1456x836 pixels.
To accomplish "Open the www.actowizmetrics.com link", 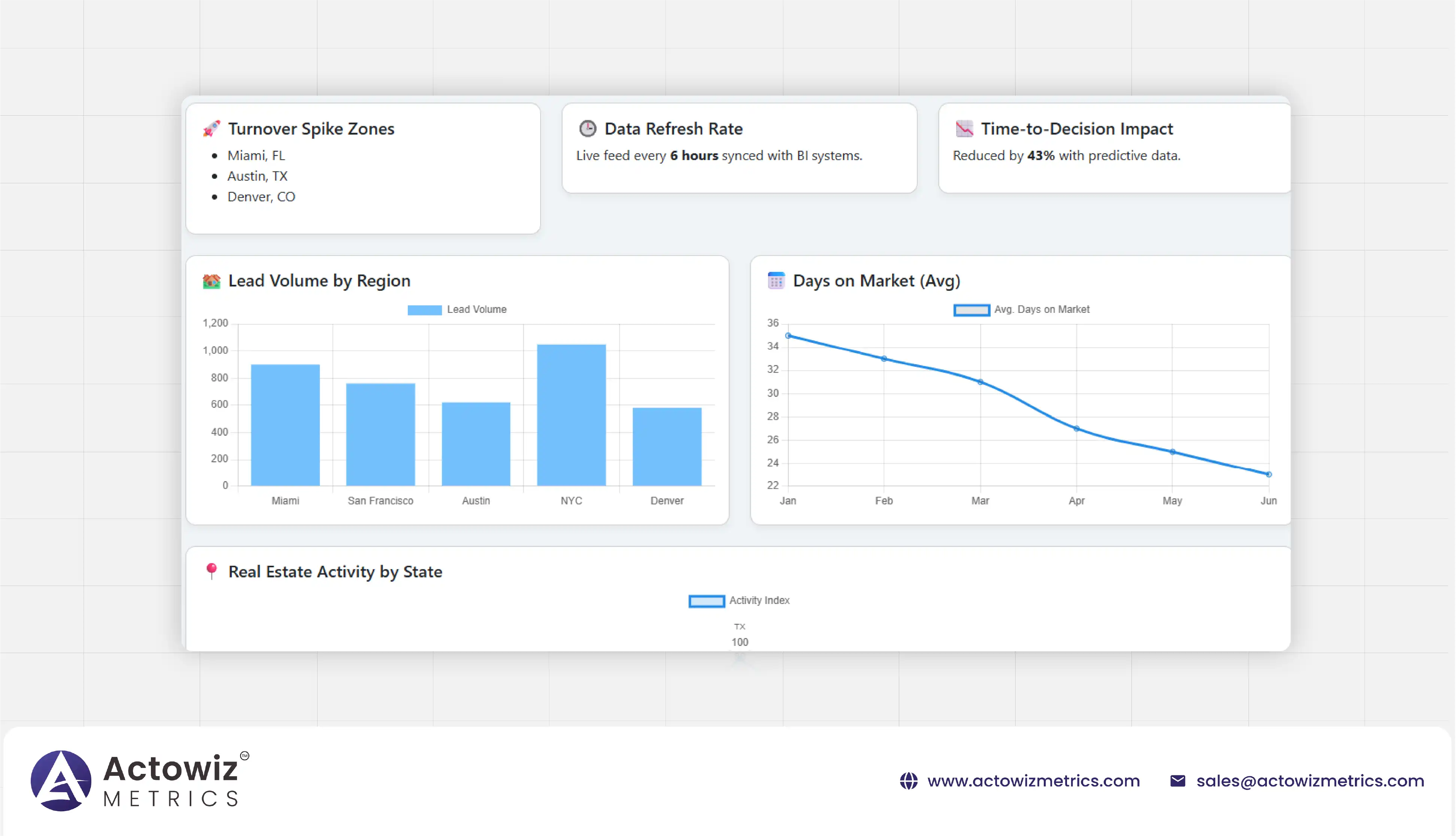I will click(1033, 781).
